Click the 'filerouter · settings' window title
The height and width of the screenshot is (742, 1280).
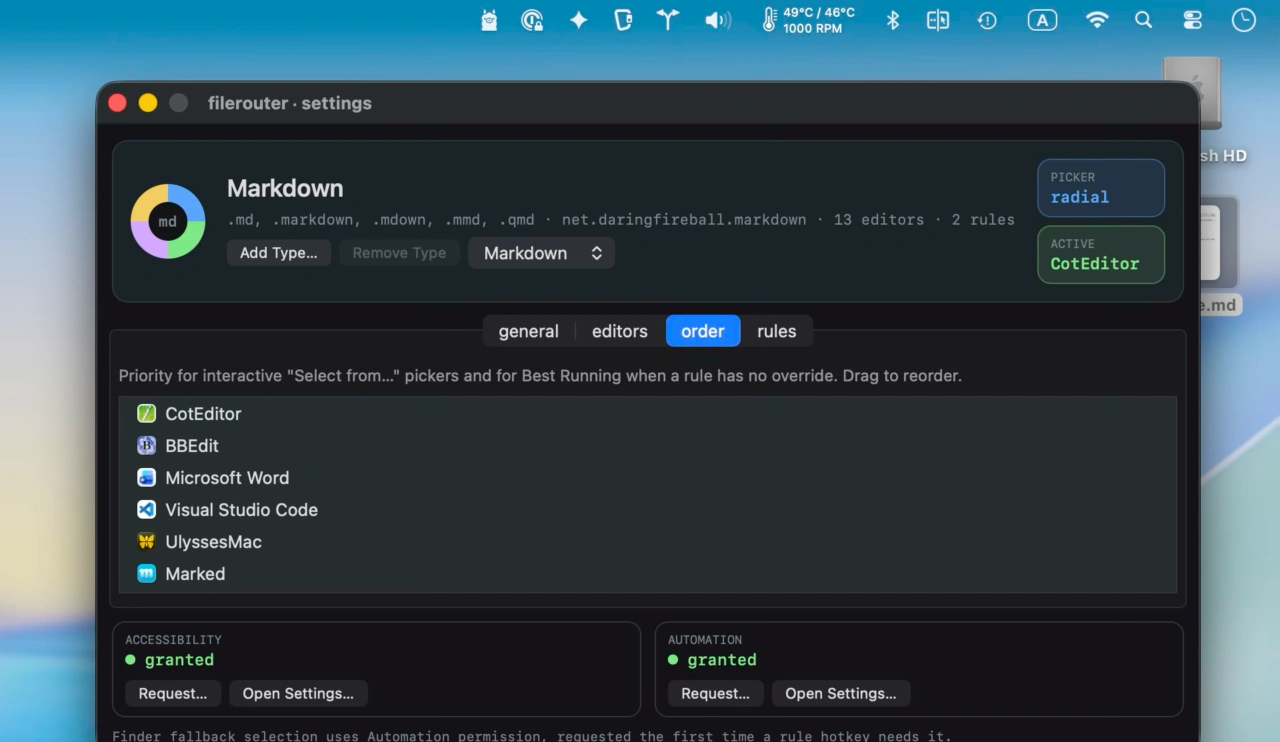(x=290, y=103)
